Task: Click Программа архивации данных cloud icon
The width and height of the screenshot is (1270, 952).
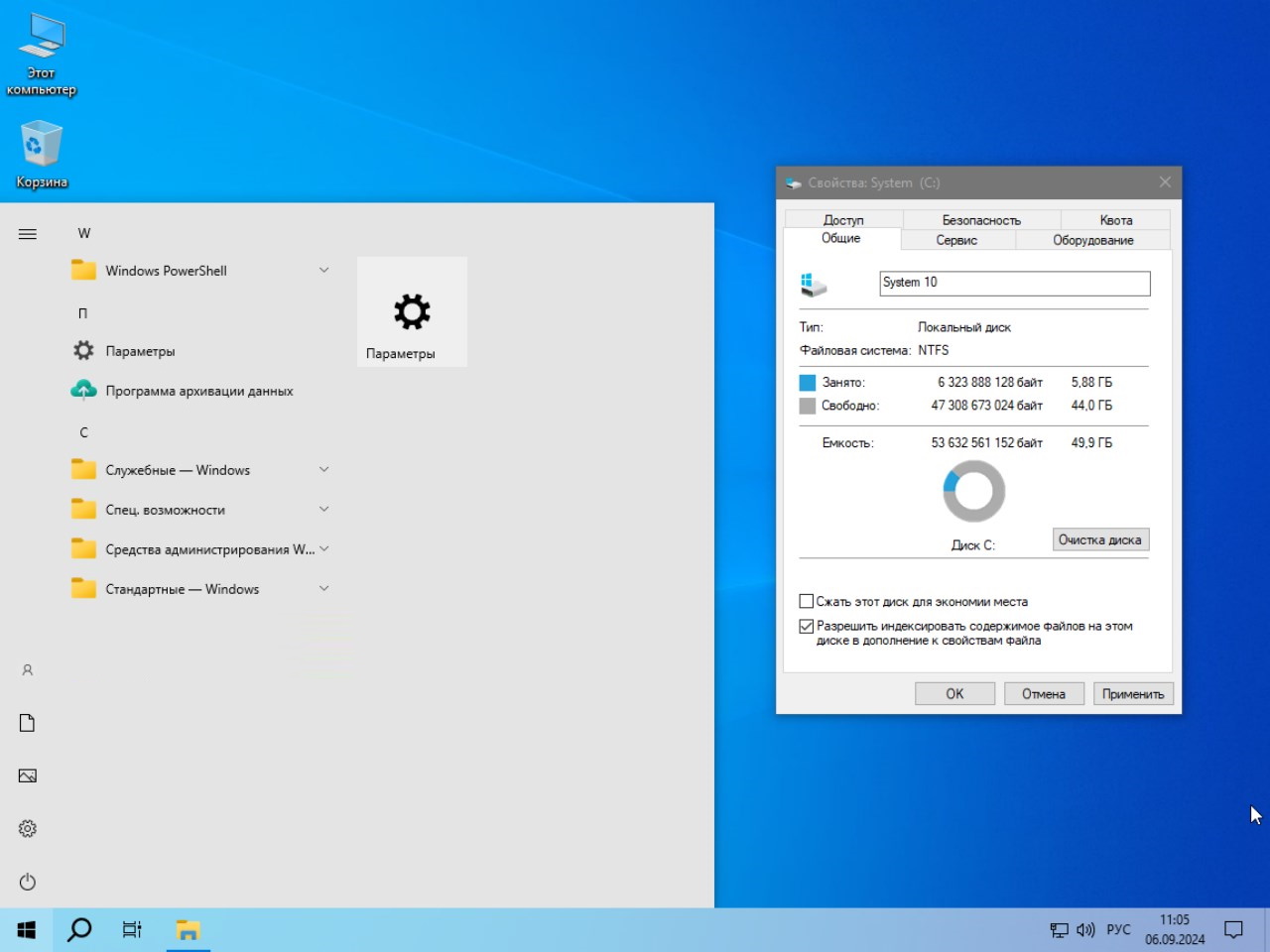Action: (x=84, y=391)
